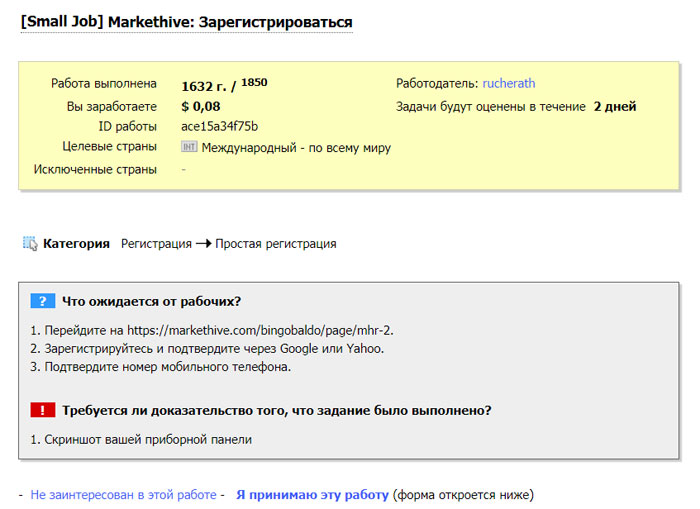Image resolution: width=700 pixels, height=509 pixels.
Task: Click the job title 'Markethive: Зарегистрироваться'
Action: pyautogui.click(x=230, y=22)
